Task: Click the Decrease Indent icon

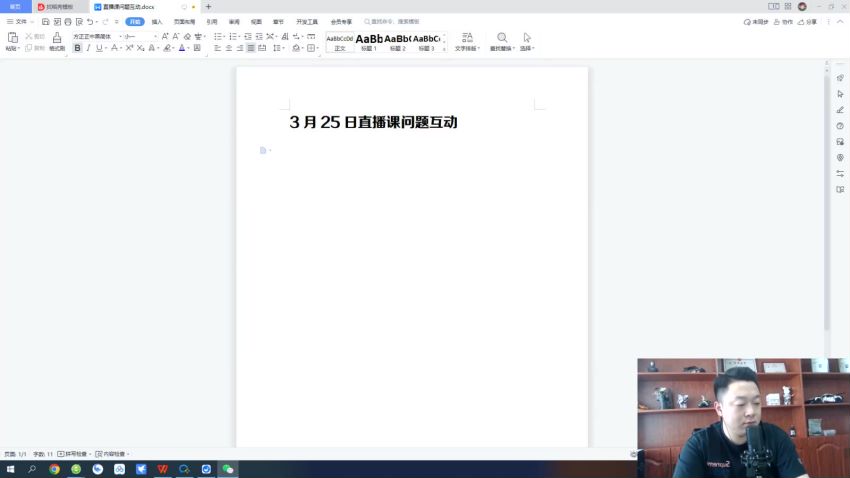Action: [248, 36]
